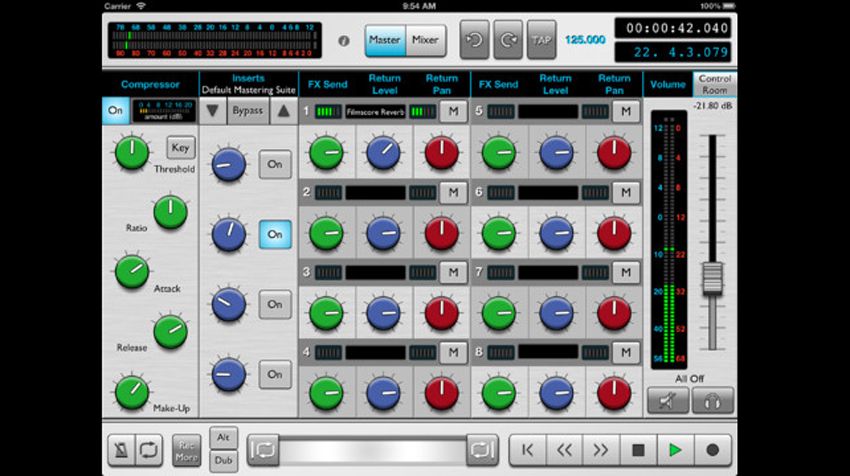Click the record circle button
Image resolution: width=850 pixels, height=476 pixels.
pyautogui.click(x=712, y=450)
